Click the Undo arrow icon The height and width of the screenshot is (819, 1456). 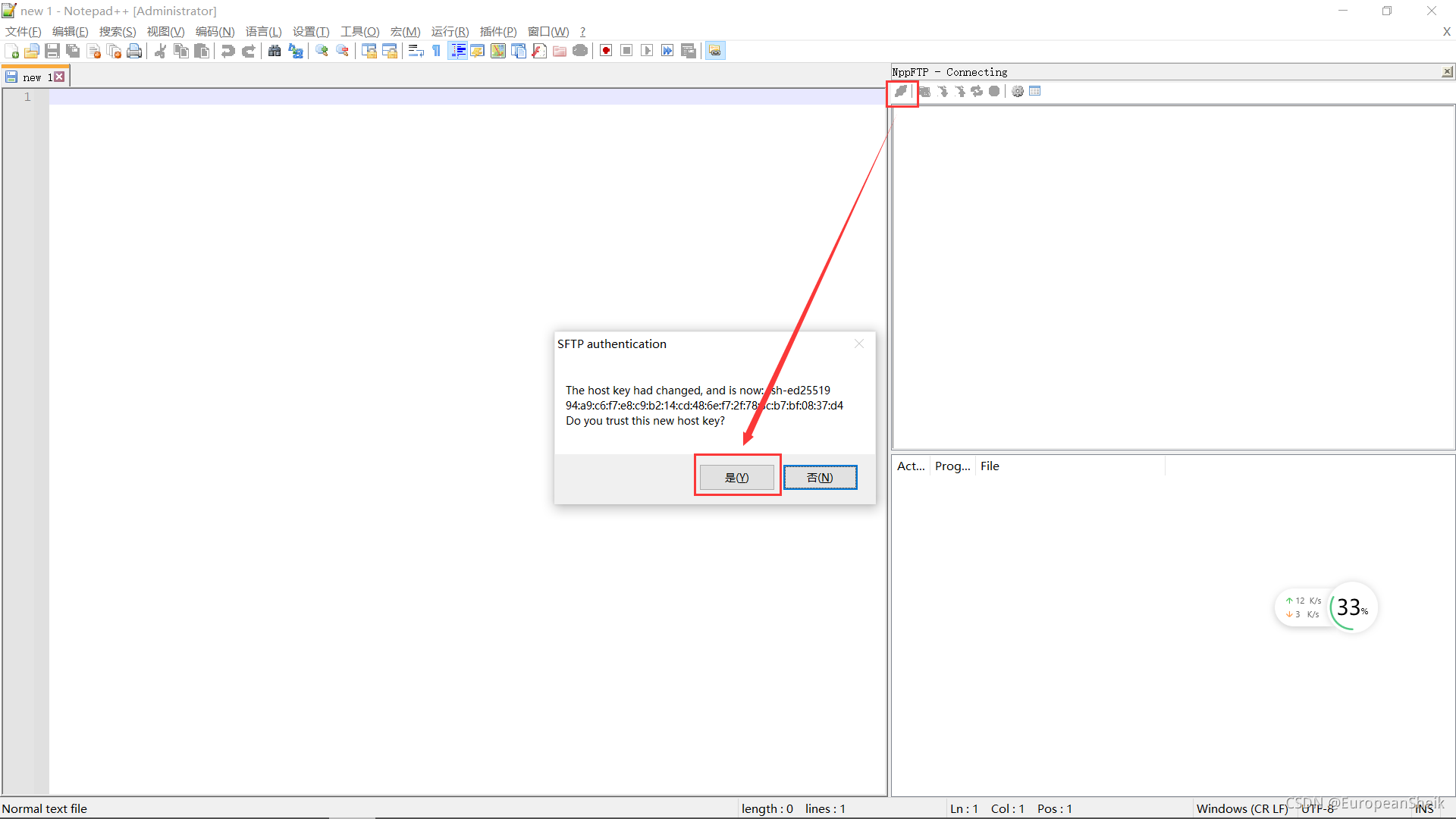pos(227,51)
